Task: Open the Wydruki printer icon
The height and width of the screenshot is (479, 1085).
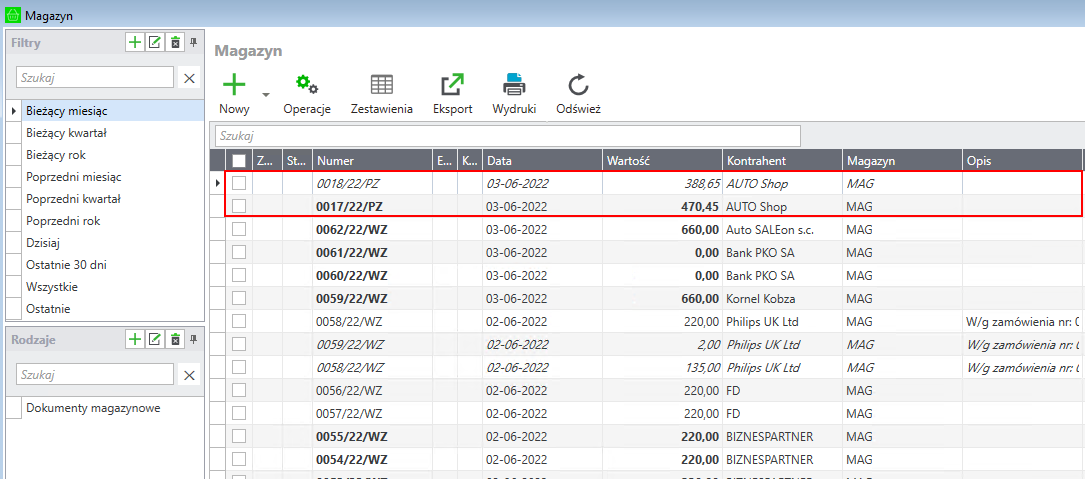Action: 514,85
